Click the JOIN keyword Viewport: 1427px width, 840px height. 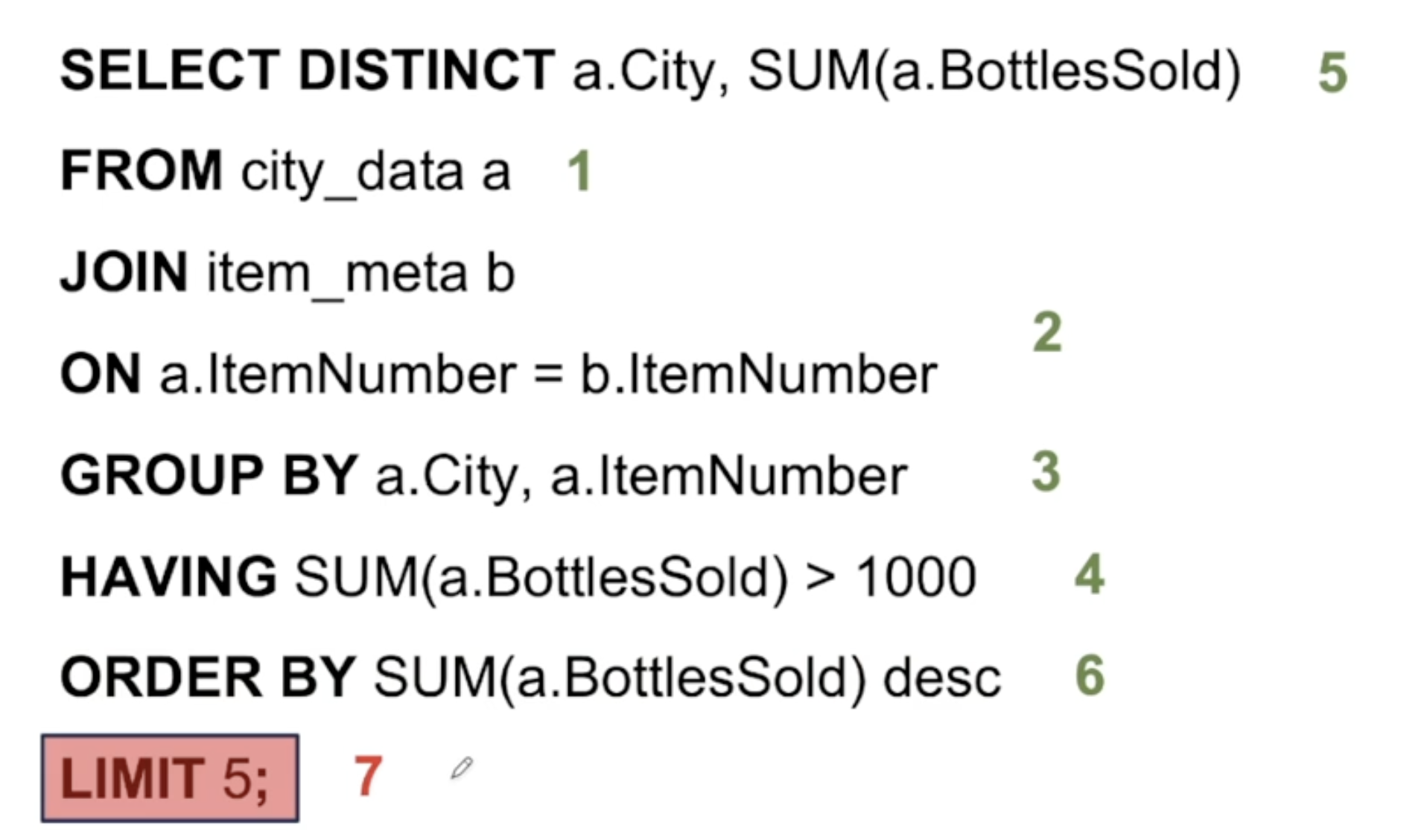[x=124, y=272]
